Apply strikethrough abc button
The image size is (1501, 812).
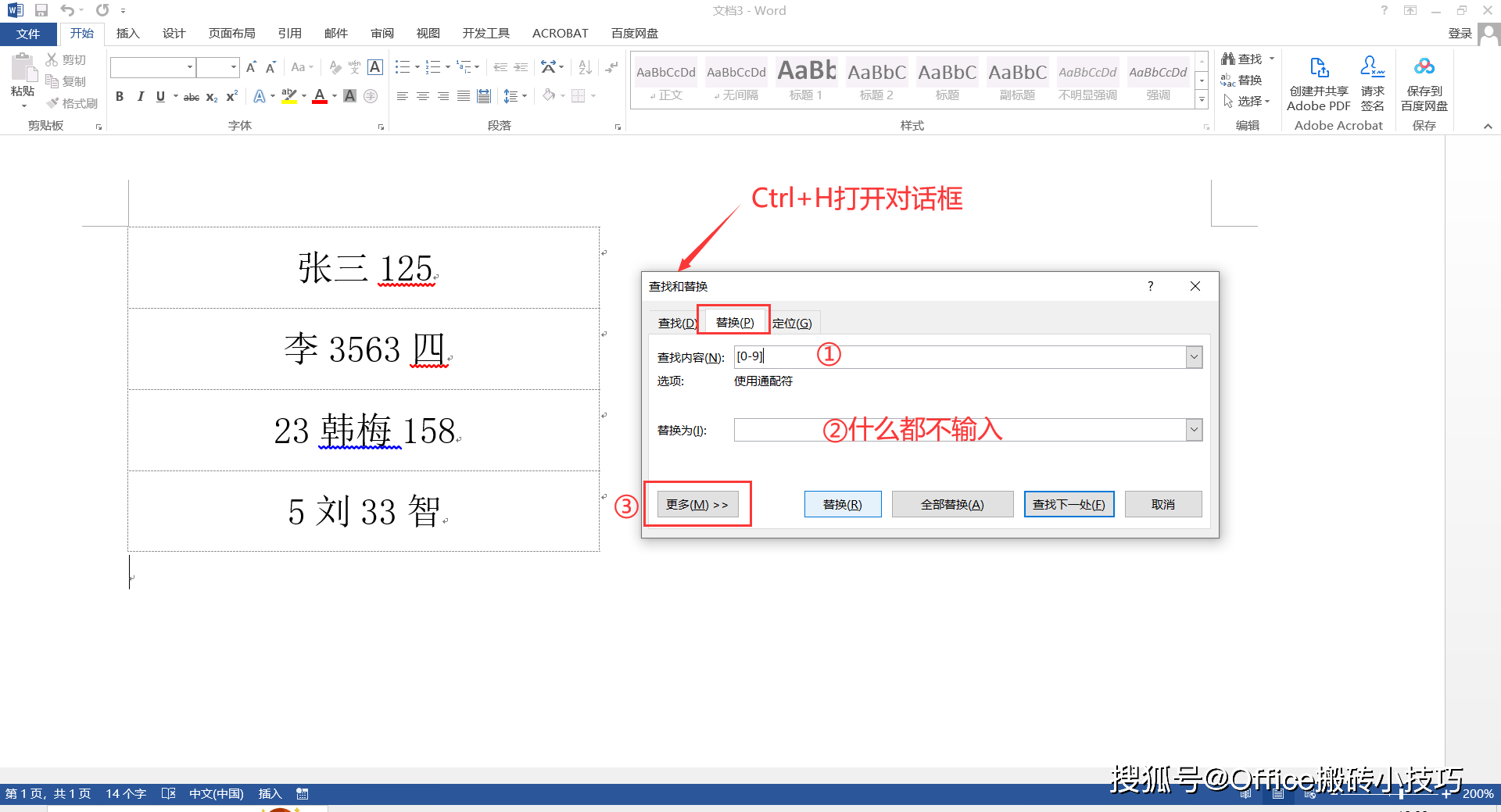click(x=192, y=97)
